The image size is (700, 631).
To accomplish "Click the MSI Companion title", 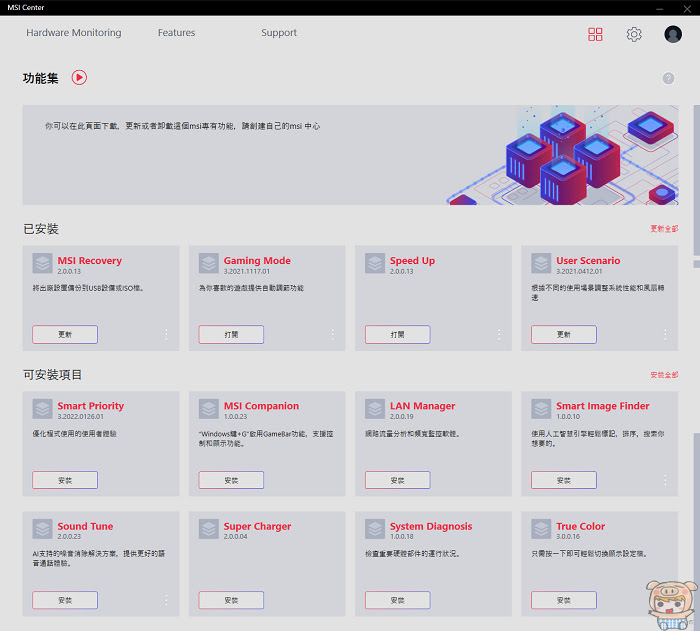I will pyautogui.click(x=261, y=406).
